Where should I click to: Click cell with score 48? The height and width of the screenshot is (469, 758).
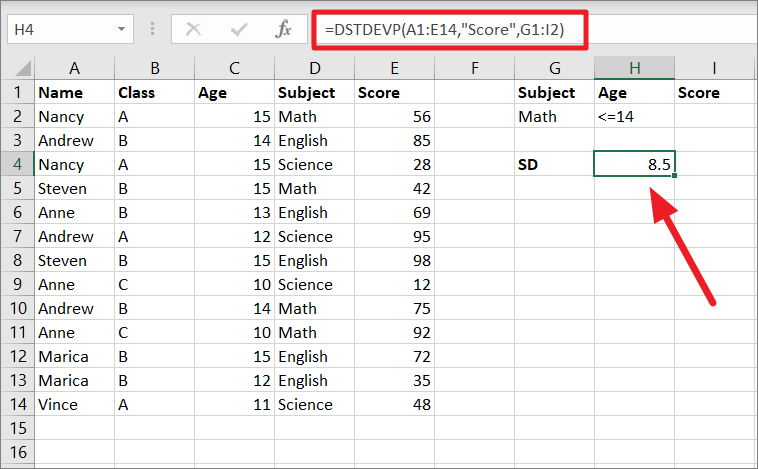click(394, 404)
